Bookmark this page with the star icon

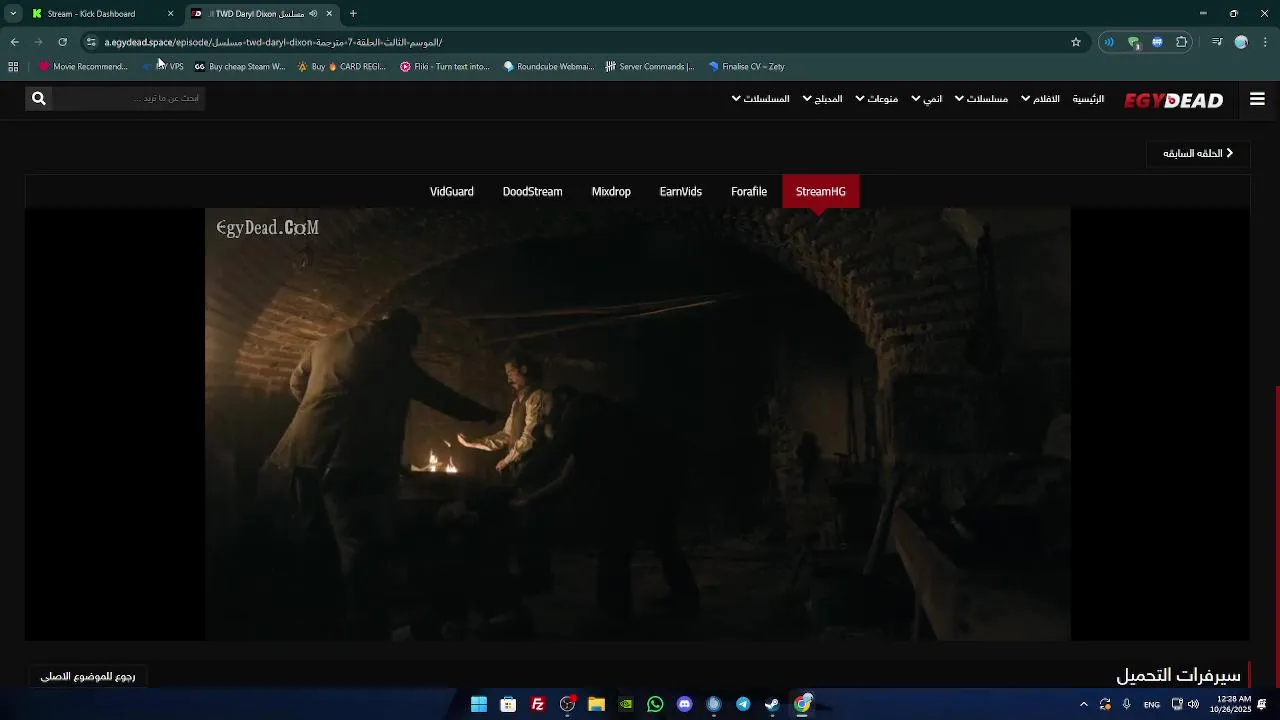[1076, 42]
